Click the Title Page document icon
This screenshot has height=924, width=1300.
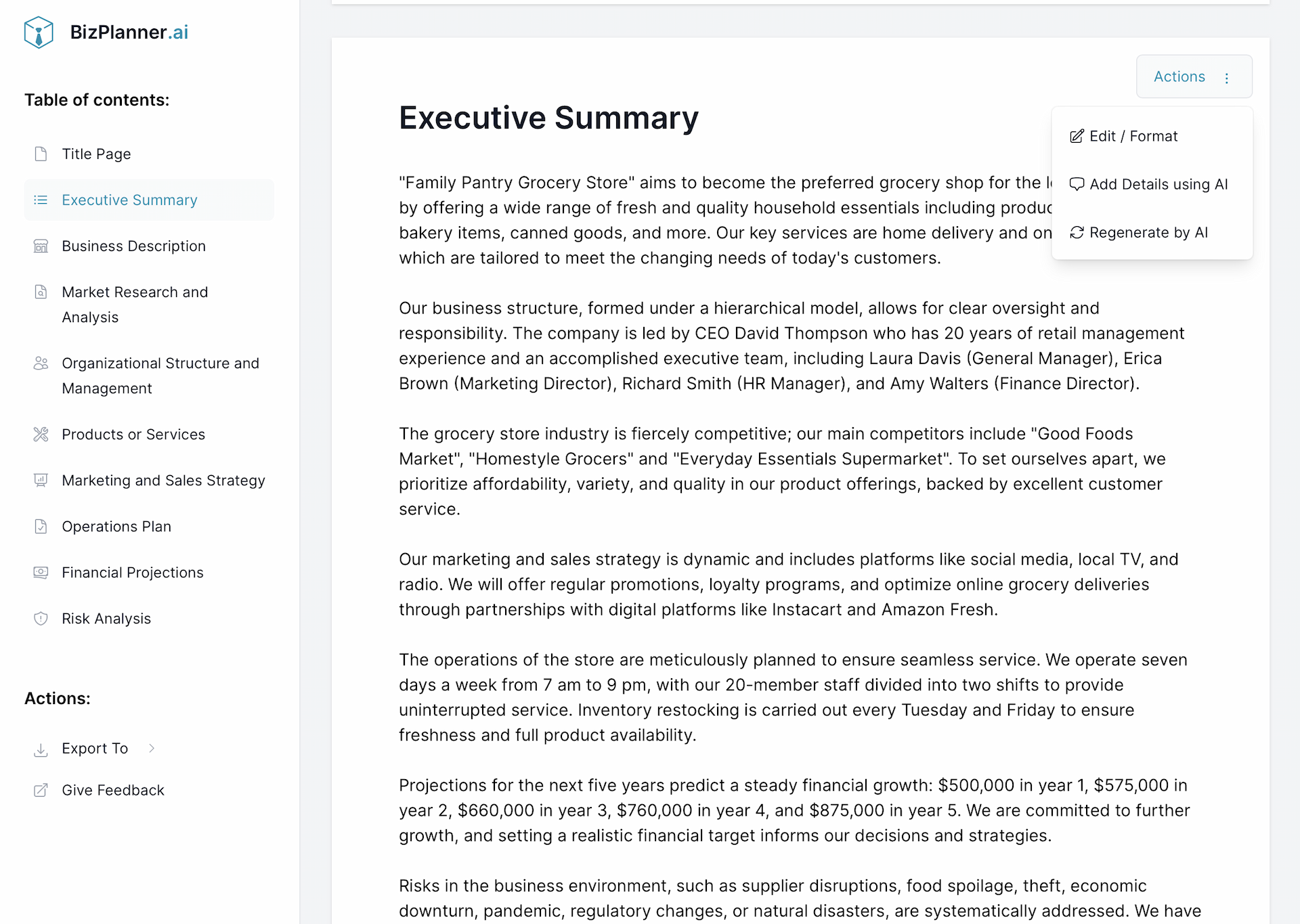[x=41, y=154]
